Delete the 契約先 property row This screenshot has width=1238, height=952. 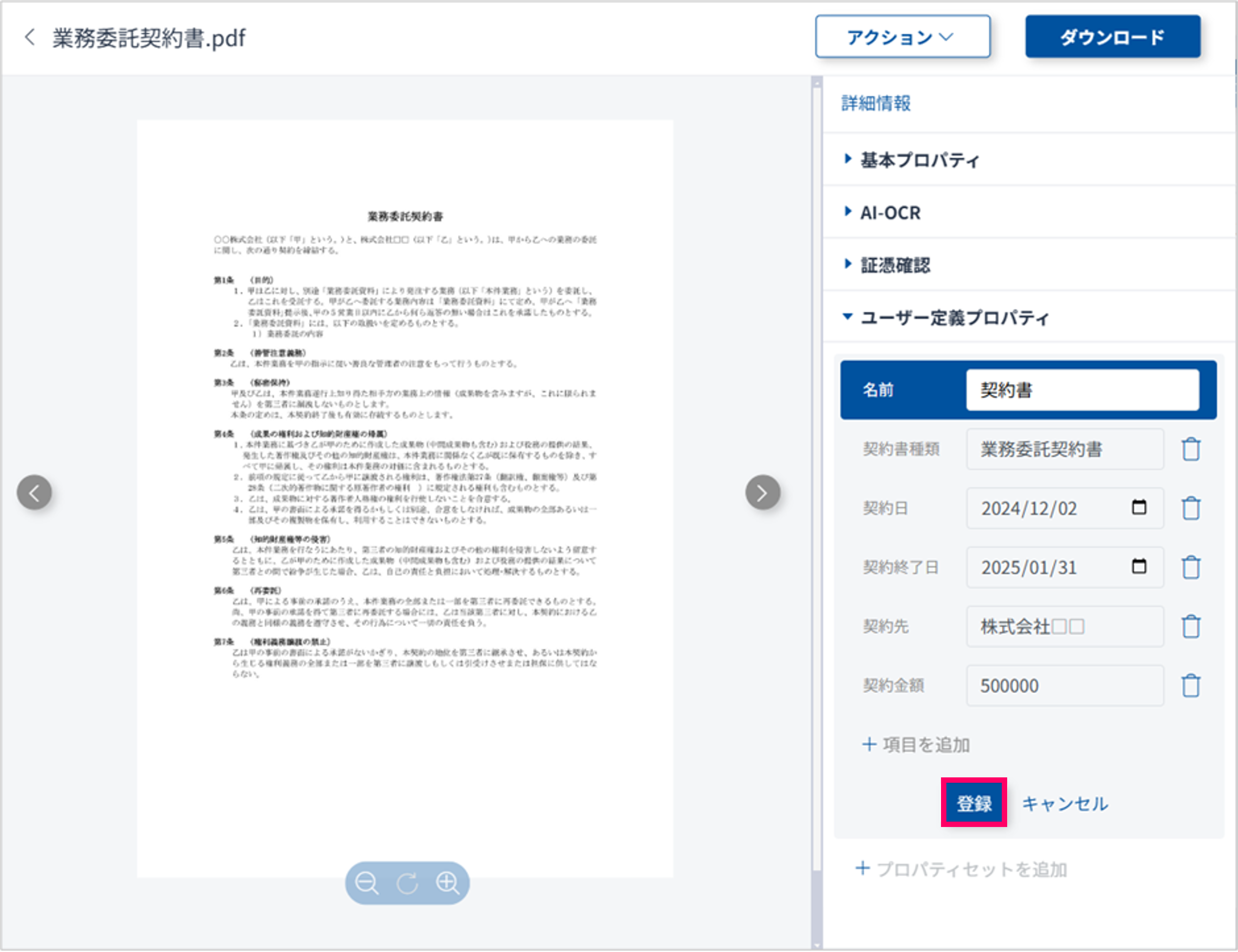[1190, 626]
